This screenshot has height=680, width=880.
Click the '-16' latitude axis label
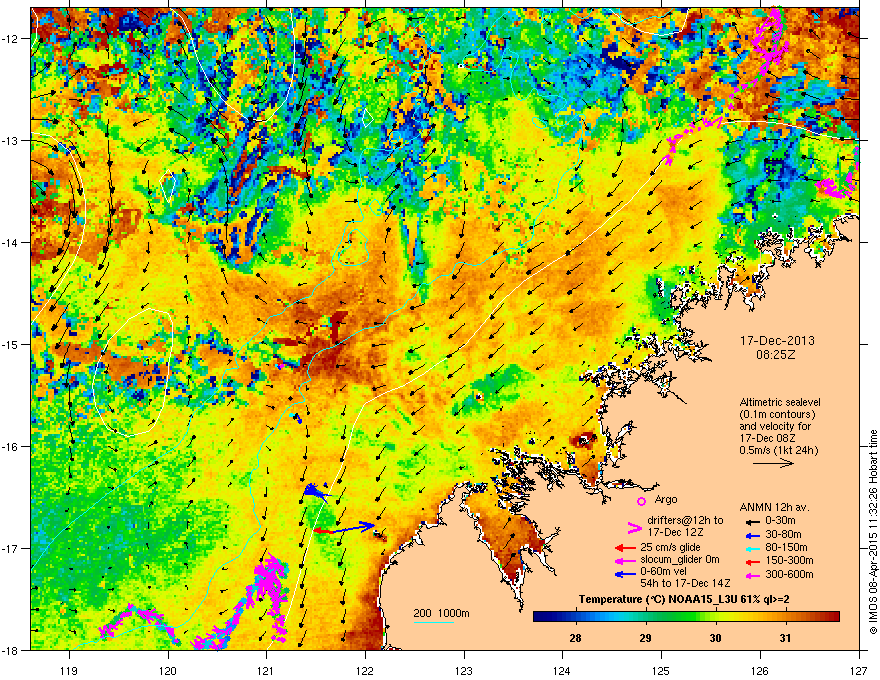tap(10, 447)
